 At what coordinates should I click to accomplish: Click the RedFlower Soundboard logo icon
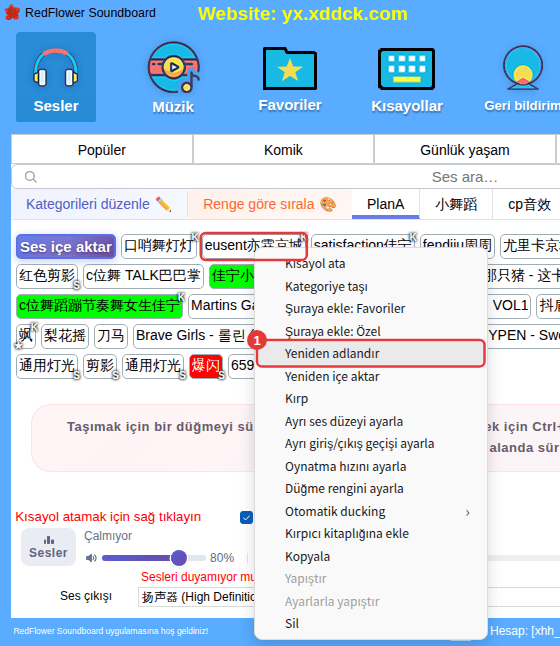[x=12, y=12]
